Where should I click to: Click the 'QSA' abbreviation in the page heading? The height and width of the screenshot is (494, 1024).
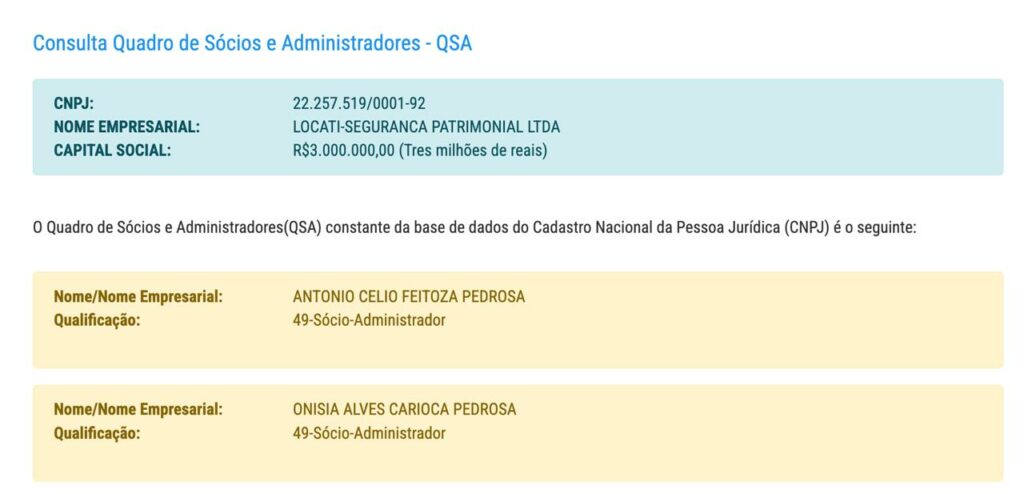pos(452,43)
